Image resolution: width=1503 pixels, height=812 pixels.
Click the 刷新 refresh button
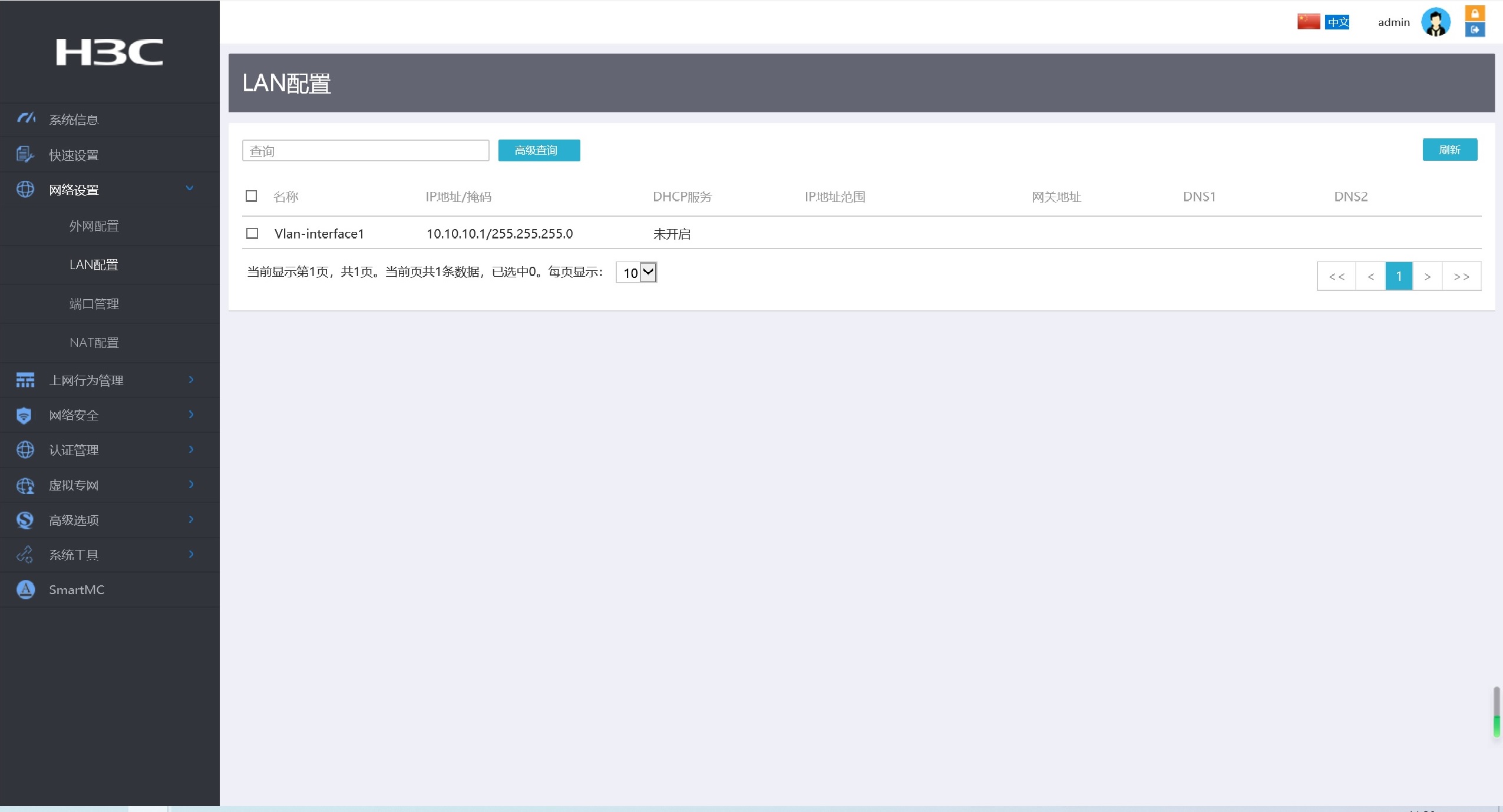[x=1449, y=150]
